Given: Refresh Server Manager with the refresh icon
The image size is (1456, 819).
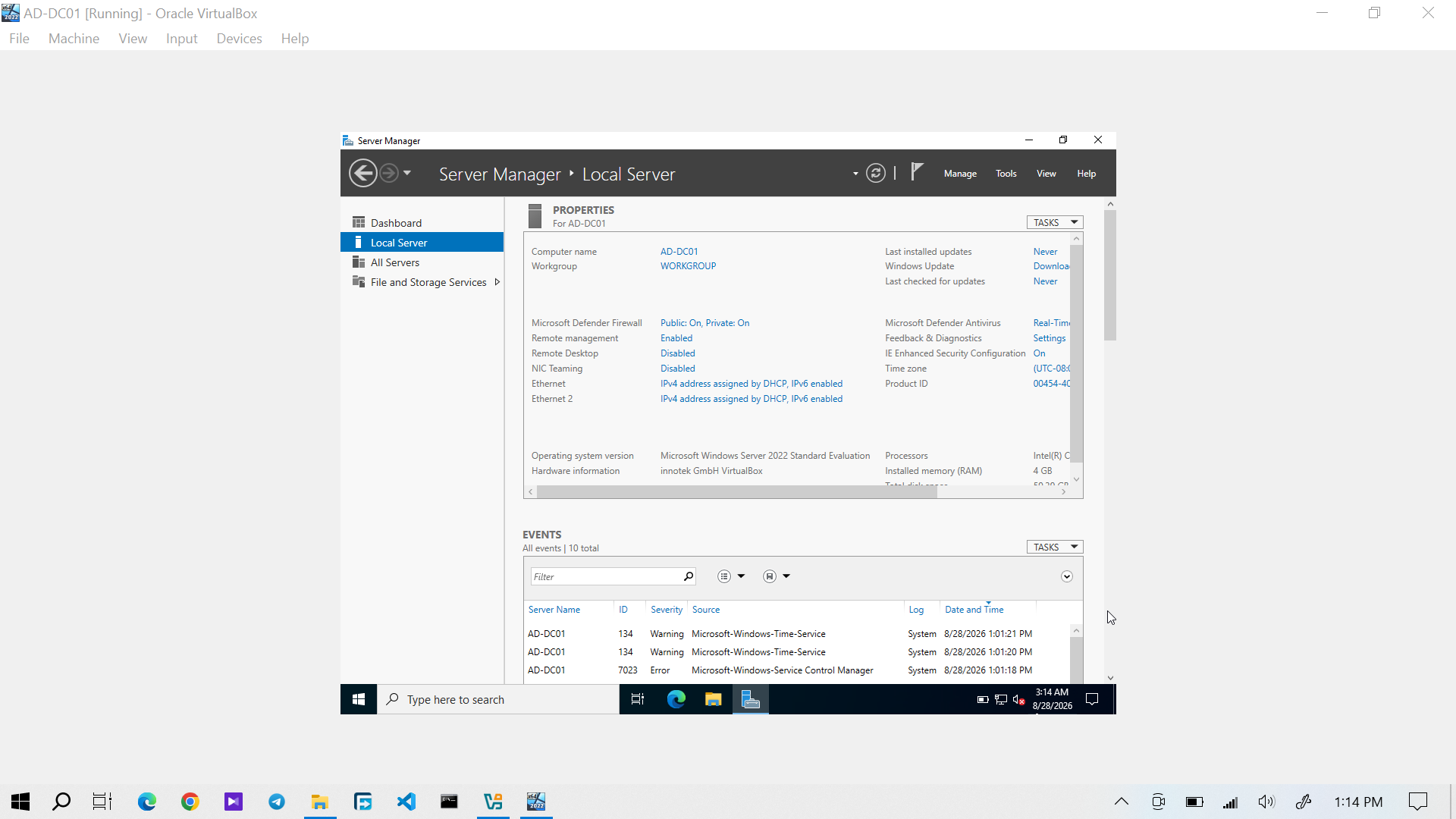Looking at the screenshot, I should click(x=876, y=174).
